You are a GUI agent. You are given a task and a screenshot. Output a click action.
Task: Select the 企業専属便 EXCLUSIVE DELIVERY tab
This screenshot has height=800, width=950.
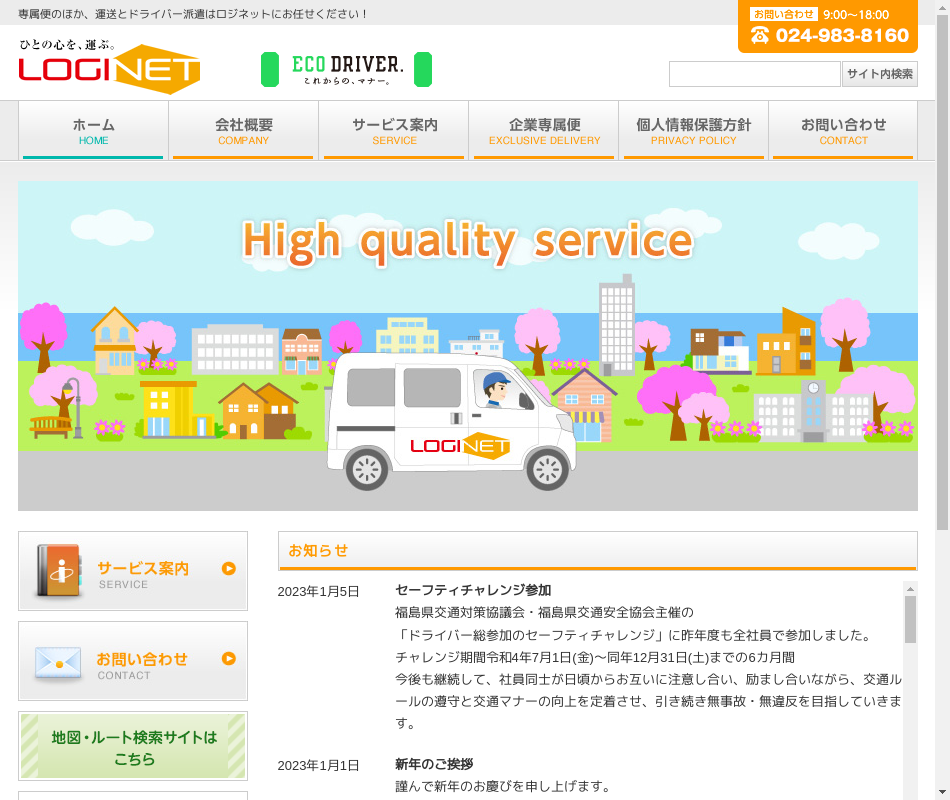pos(544,131)
